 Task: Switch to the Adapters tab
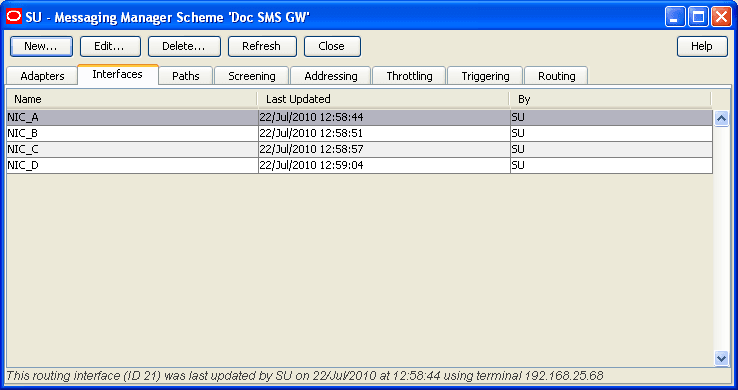coord(42,76)
